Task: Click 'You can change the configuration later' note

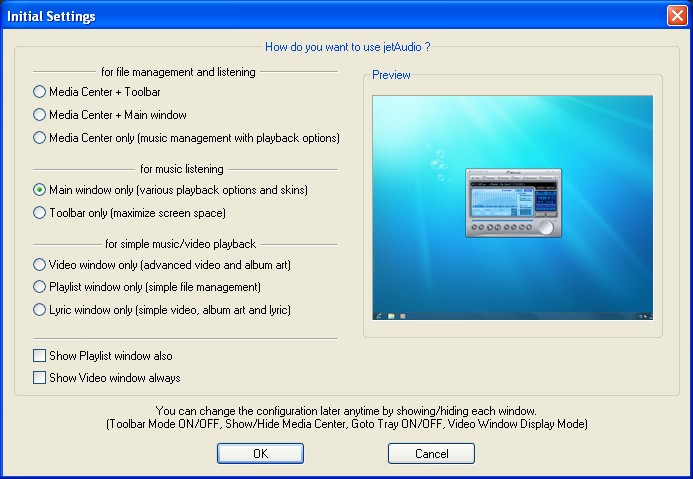Action: tap(346, 411)
